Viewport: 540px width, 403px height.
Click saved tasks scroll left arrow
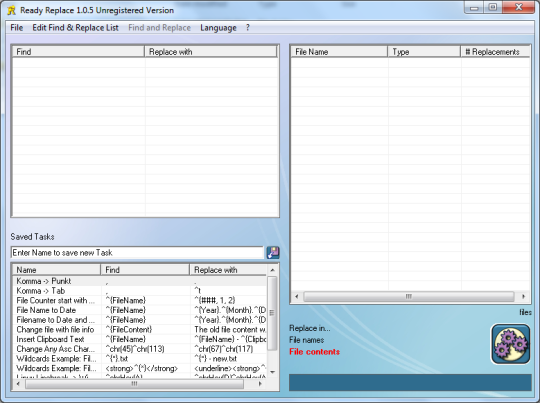click(x=18, y=384)
